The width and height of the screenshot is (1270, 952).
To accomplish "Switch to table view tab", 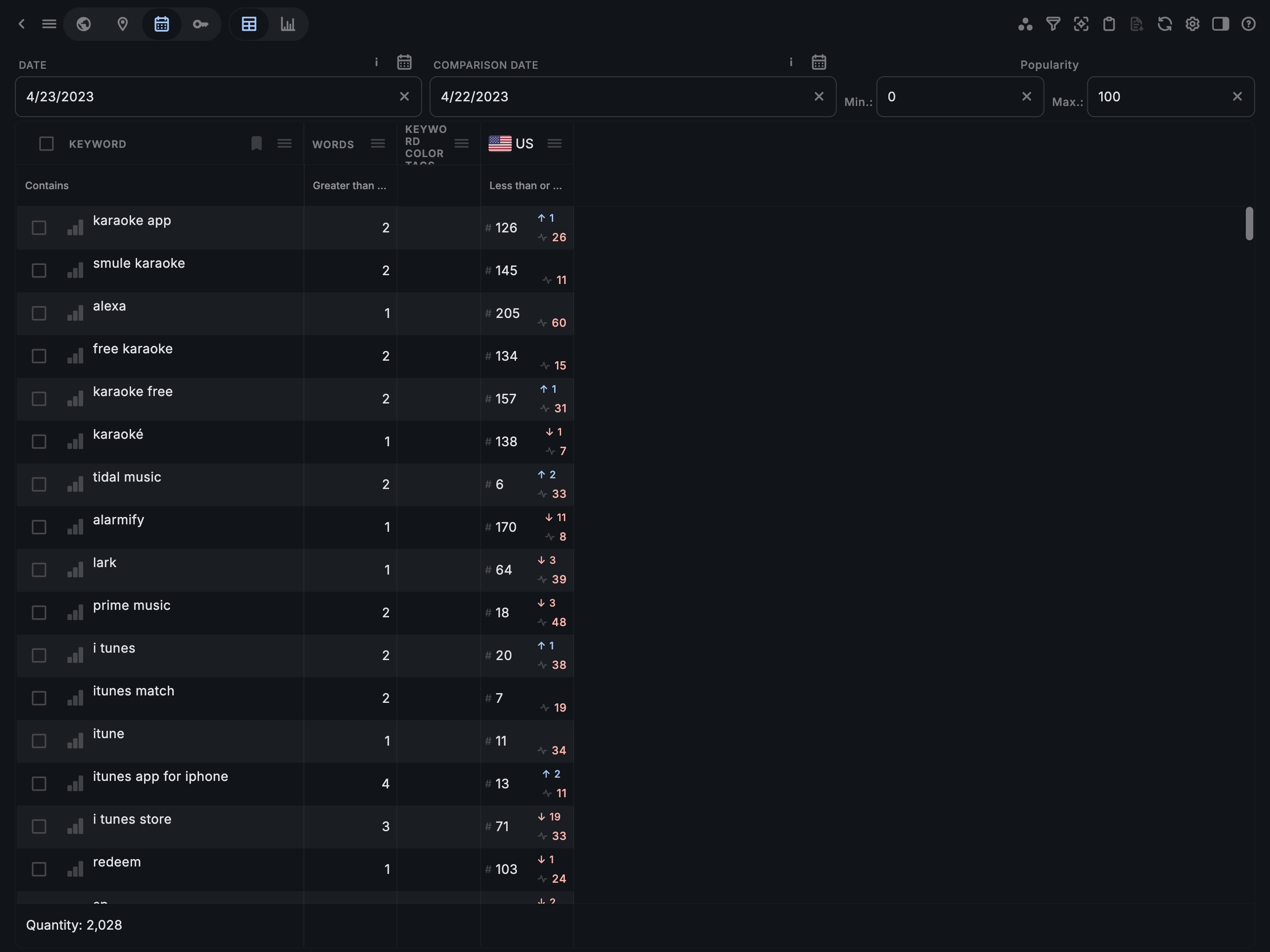I will pos(249,24).
